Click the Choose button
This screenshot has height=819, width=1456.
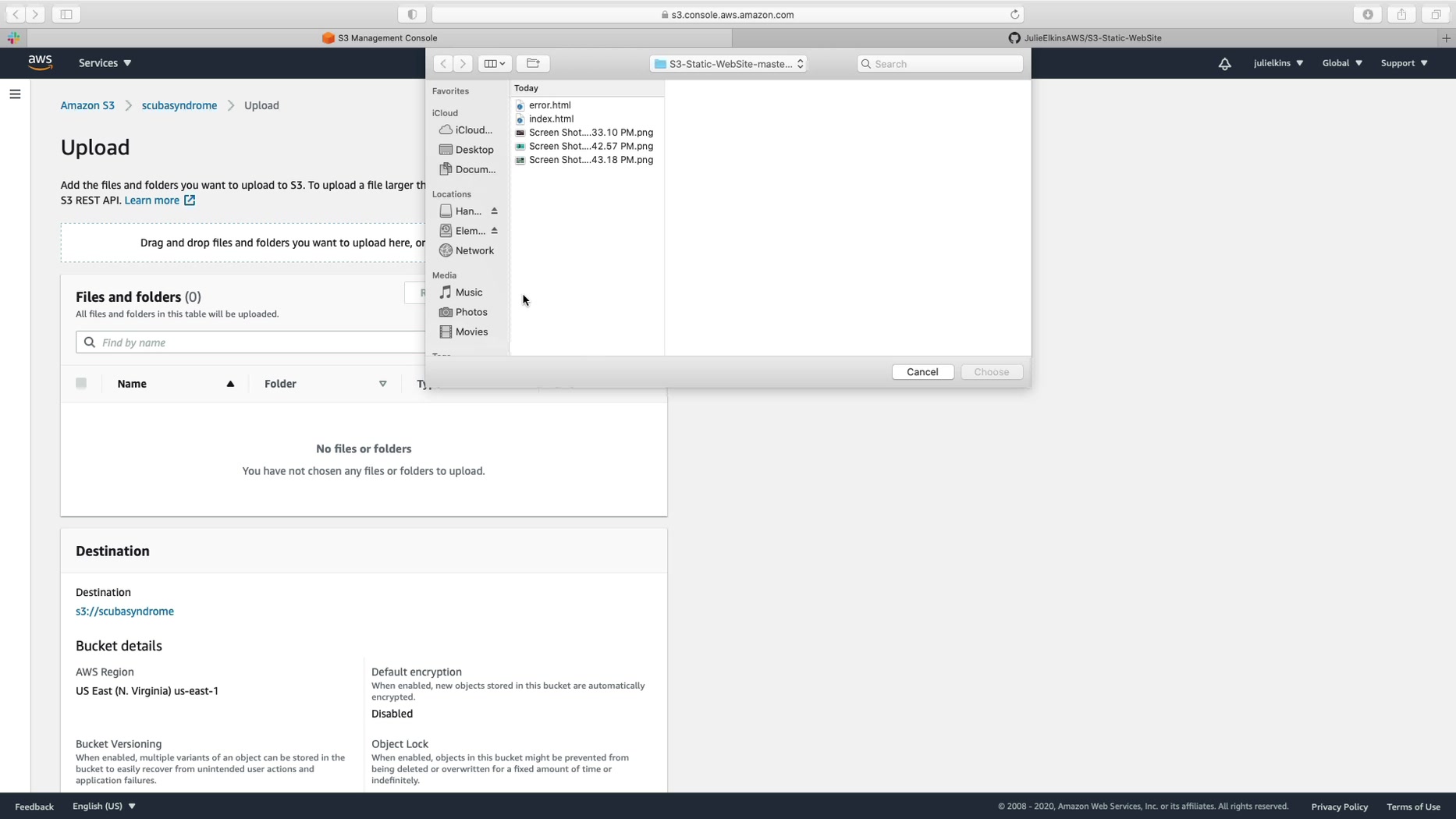[x=992, y=372]
